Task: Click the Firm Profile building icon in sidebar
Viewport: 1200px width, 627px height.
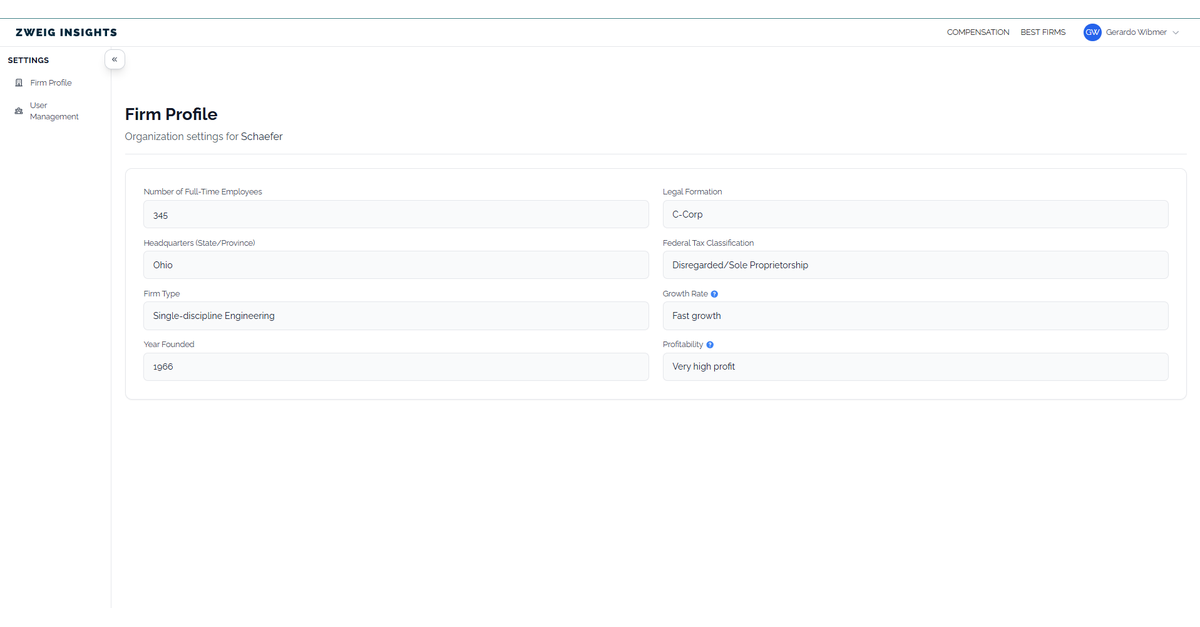Action: click(18, 82)
